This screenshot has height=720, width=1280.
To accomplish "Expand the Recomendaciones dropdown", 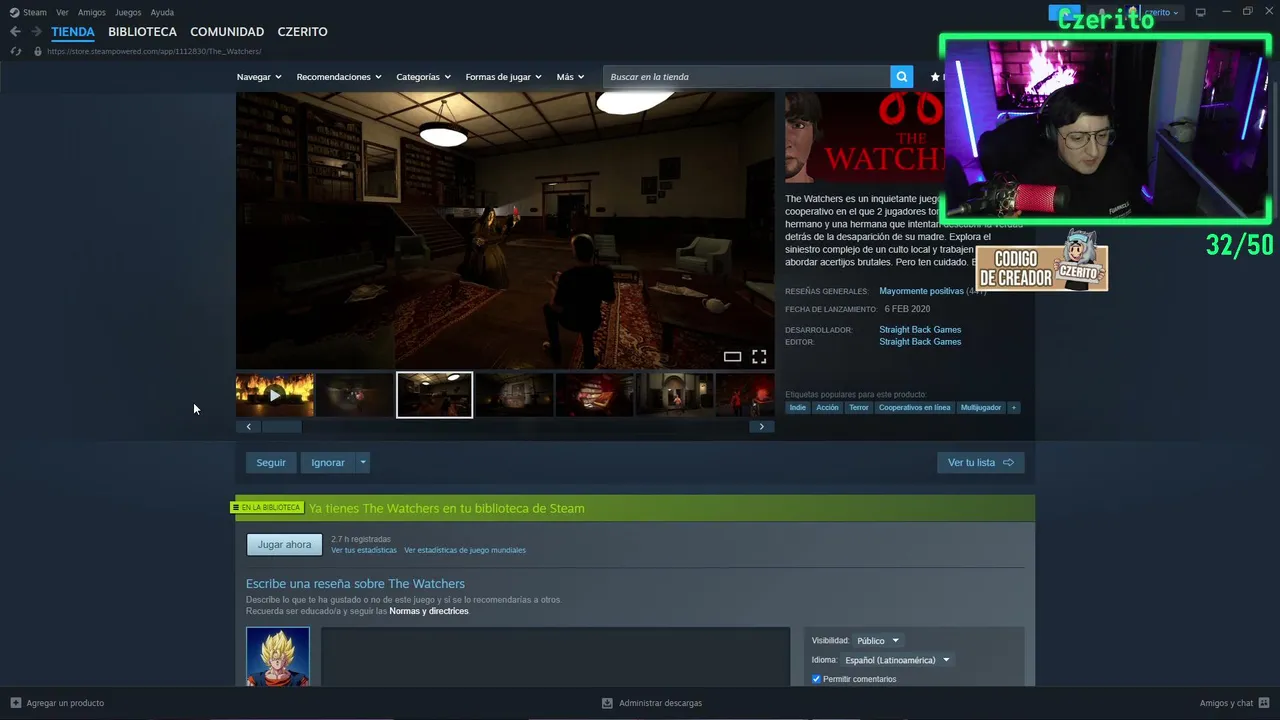I will click(x=339, y=77).
